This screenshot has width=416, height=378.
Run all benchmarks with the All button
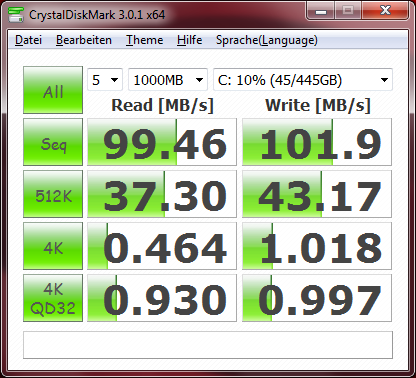[x=53, y=90]
